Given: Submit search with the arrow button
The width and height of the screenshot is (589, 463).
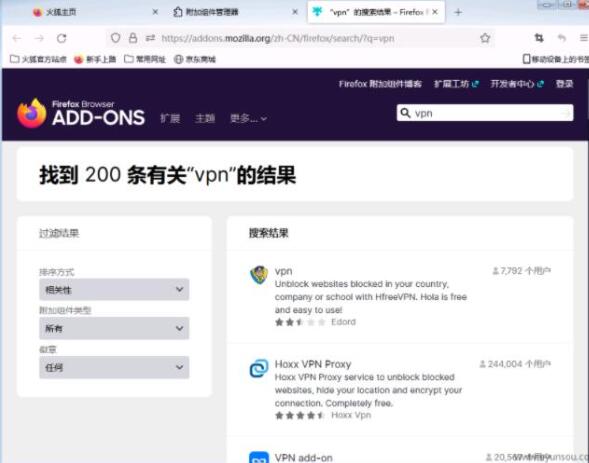Looking at the screenshot, I should [x=566, y=113].
